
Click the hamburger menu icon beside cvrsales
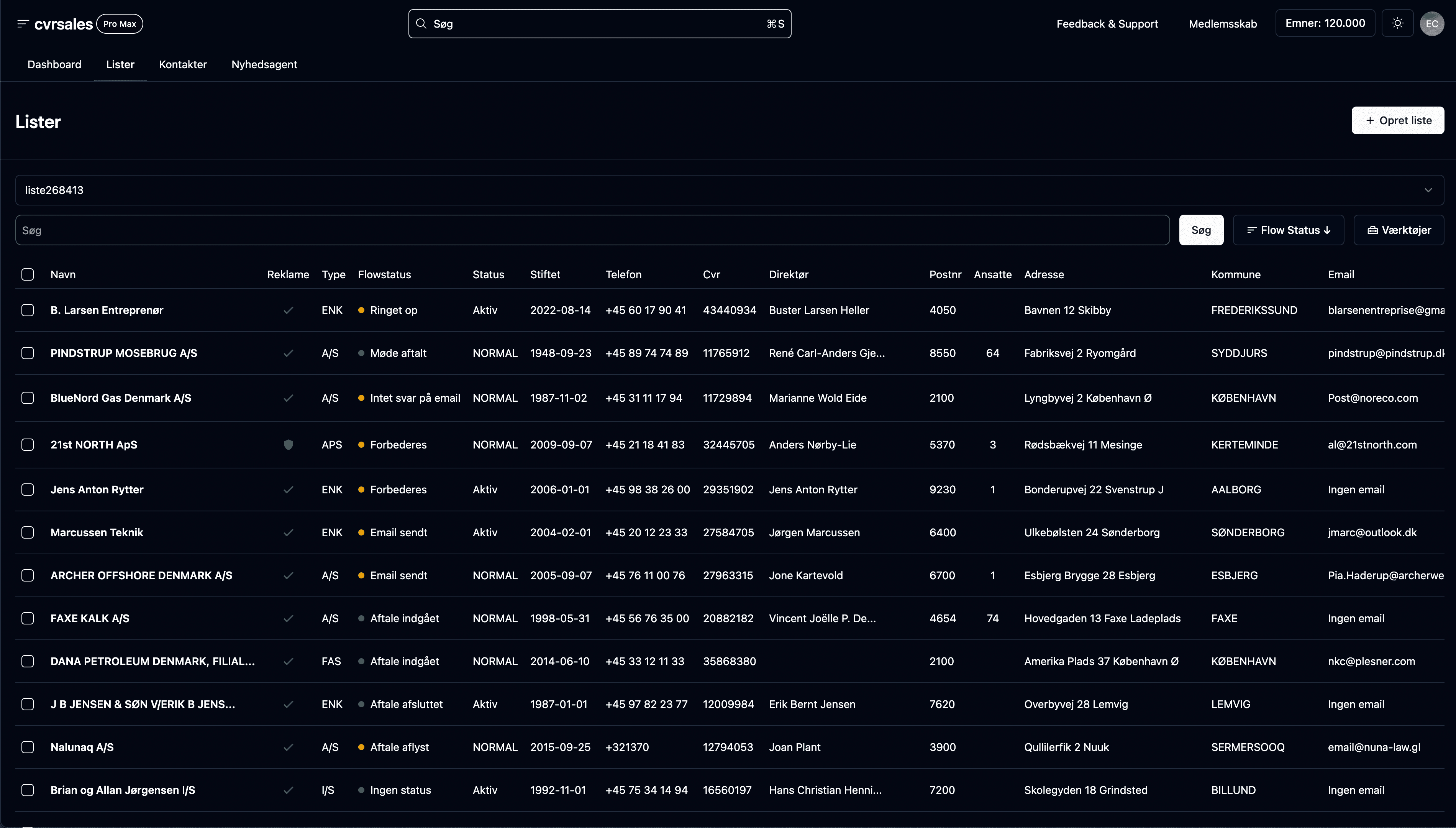click(22, 24)
